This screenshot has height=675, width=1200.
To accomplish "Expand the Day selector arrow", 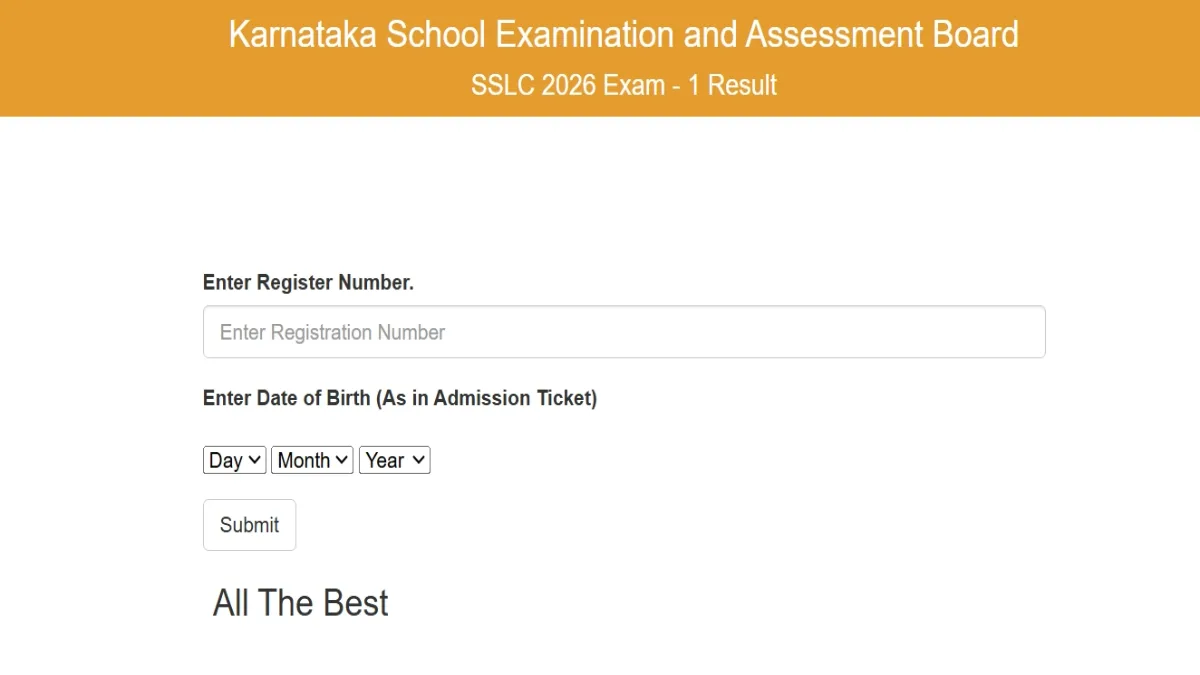I will click(254, 460).
